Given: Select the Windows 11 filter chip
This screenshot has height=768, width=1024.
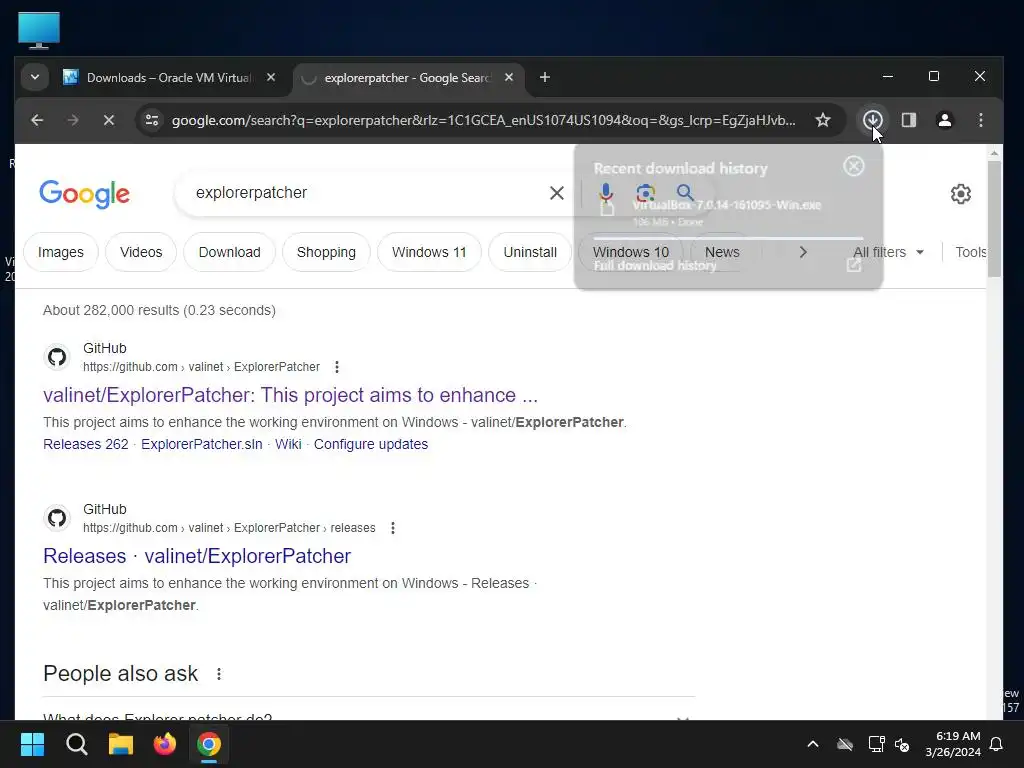Looking at the screenshot, I should pyautogui.click(x=429, y=252).
